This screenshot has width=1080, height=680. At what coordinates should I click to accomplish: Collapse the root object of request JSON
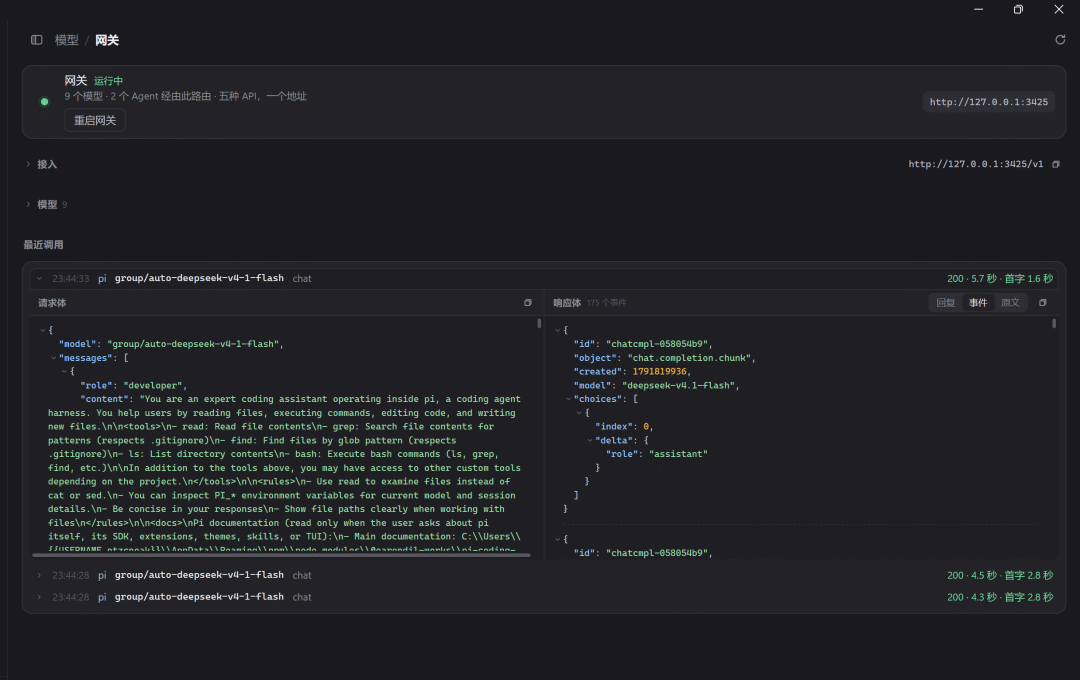point(43,330)
